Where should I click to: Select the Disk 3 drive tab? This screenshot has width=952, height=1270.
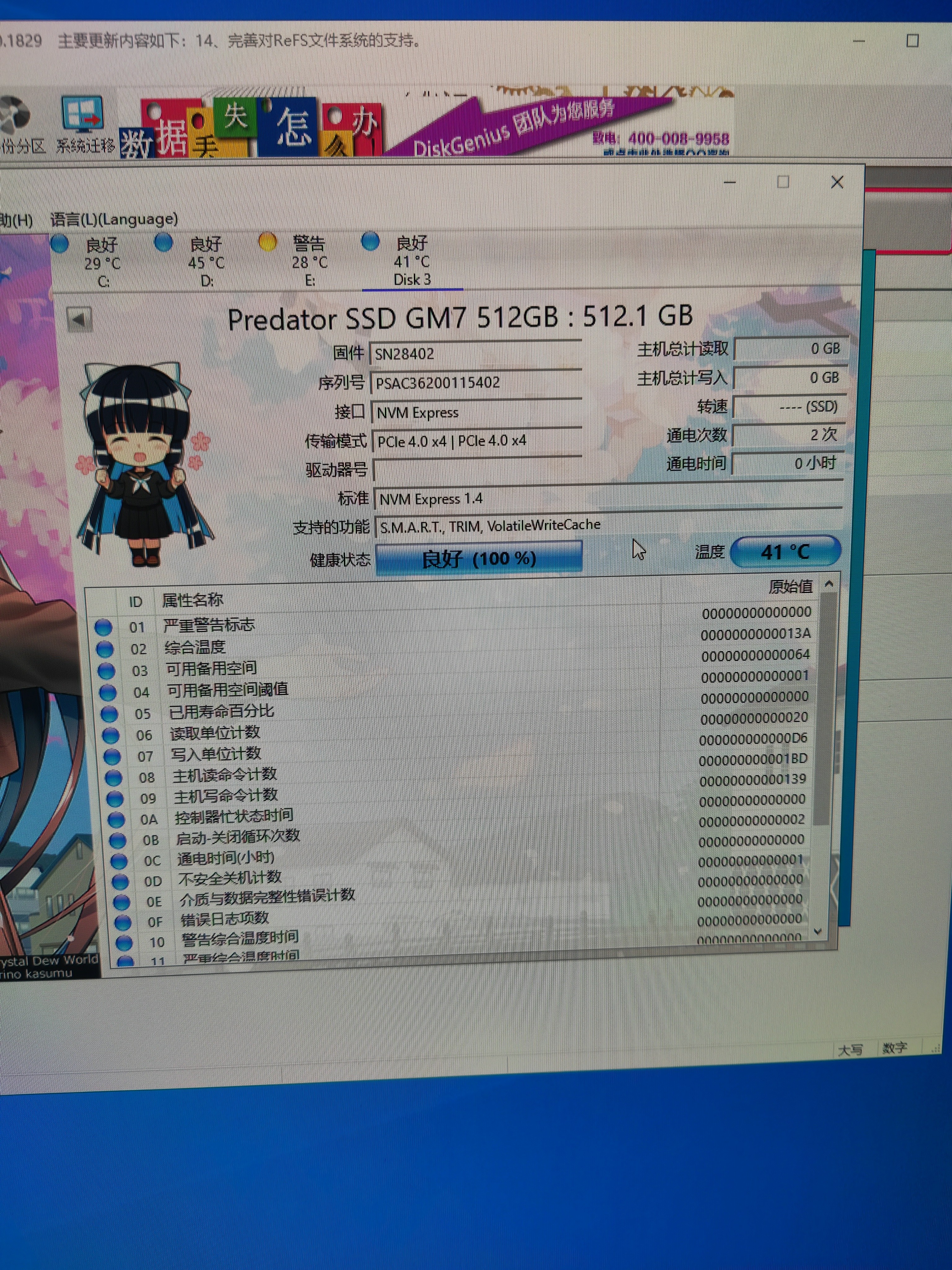[x=412, y=260]
